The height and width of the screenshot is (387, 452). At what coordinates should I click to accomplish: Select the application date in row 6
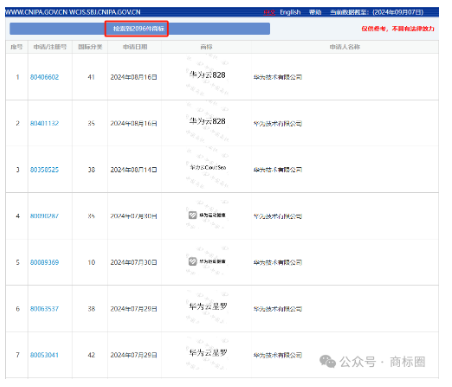[134, 309]
